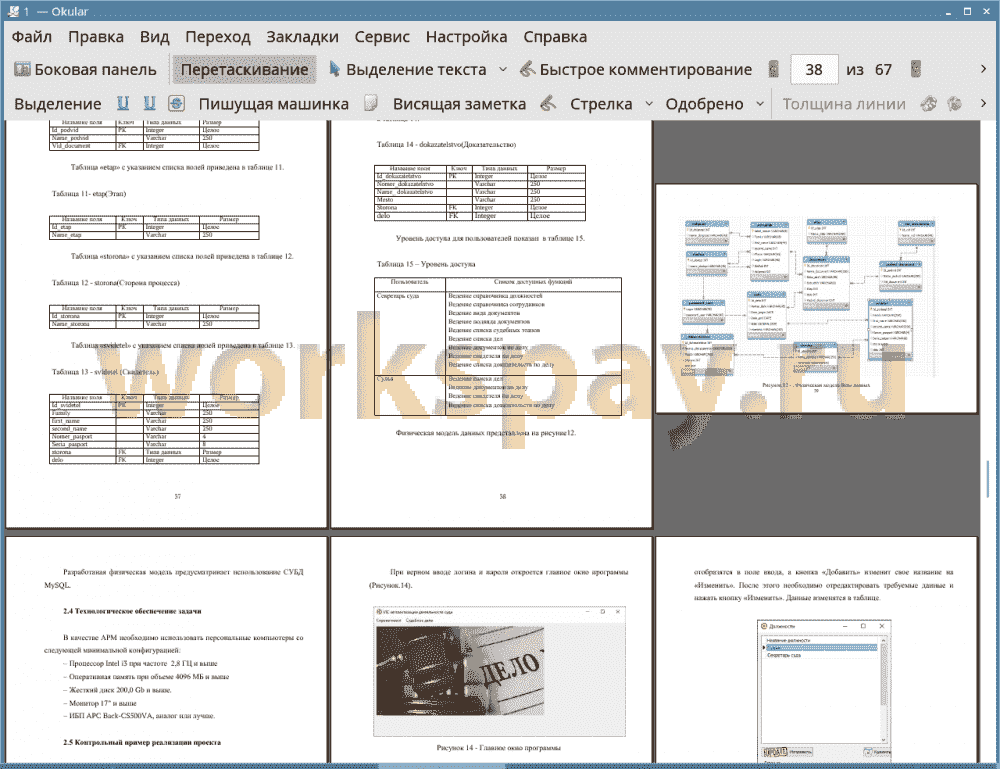The width and height of the screenshot is (1000, 769).
Task: Open the Вид menu
Action: coord(154,37)
